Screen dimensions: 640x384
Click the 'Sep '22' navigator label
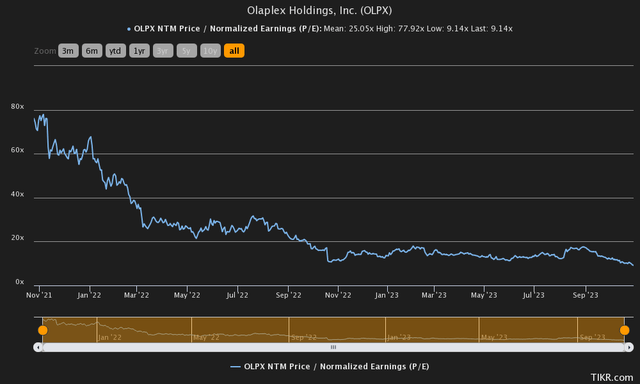tap(304, 337)
